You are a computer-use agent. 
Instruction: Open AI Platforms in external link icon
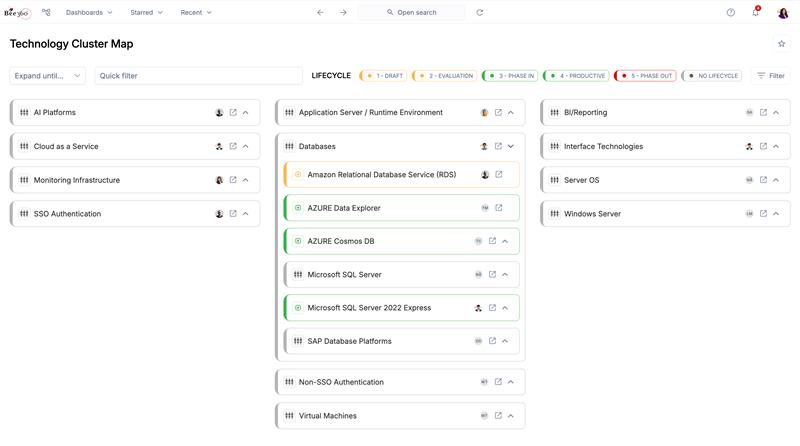pos(233,113)
